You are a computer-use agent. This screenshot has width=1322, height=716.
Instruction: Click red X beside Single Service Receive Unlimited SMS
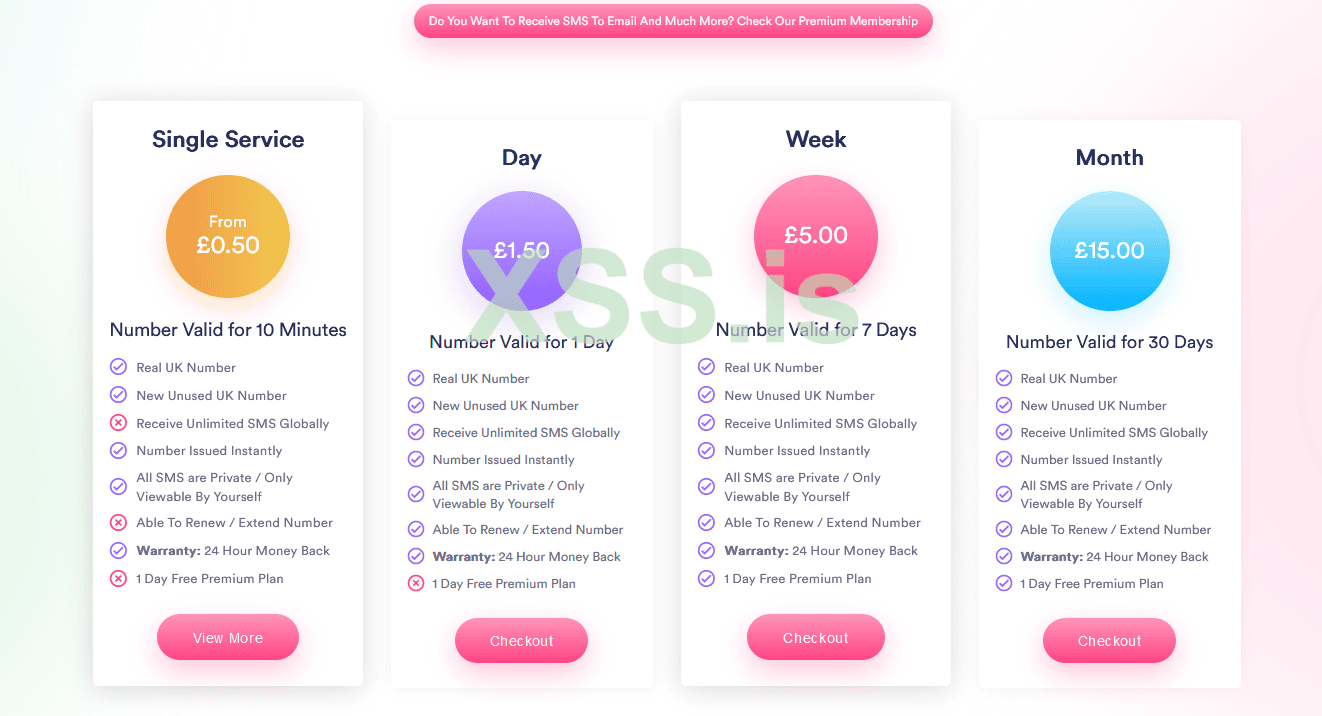click(x=118, y=423)
